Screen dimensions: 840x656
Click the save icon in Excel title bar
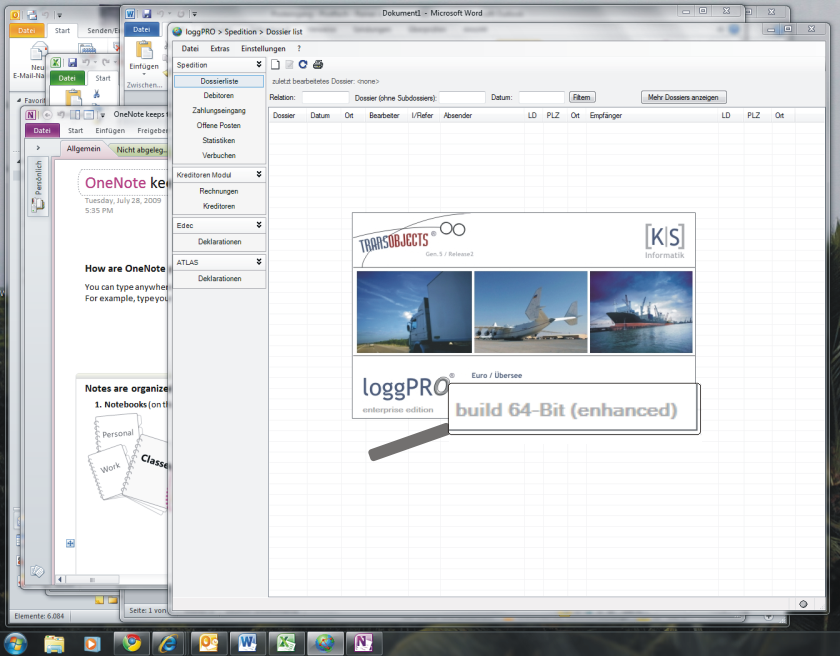(x=72, y=63)
